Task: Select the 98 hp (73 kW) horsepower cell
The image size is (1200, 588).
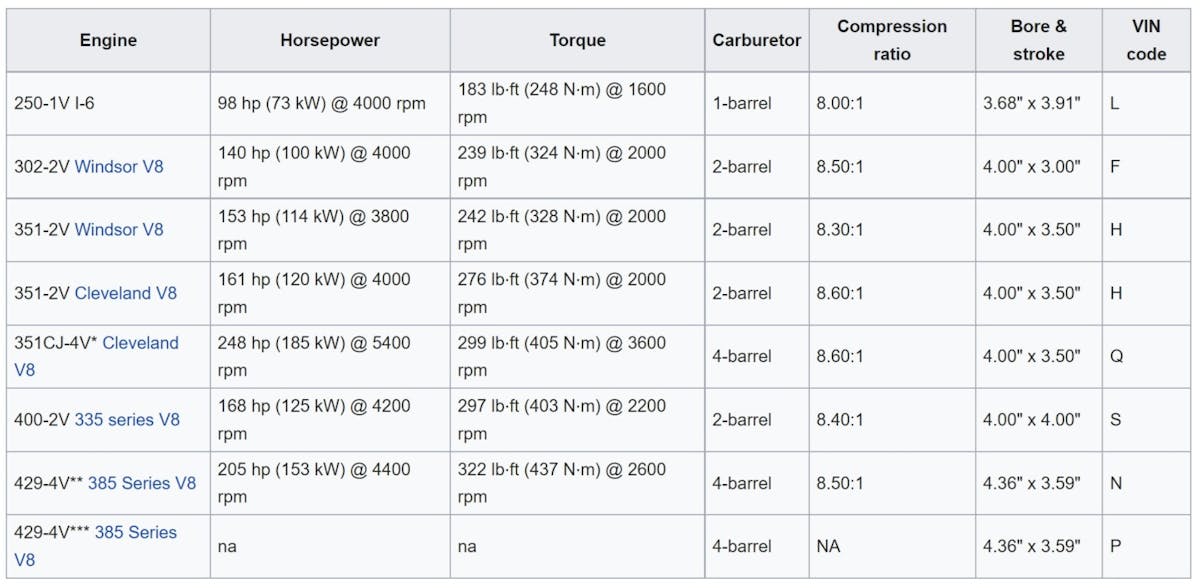Action: [x=321, y=103]
